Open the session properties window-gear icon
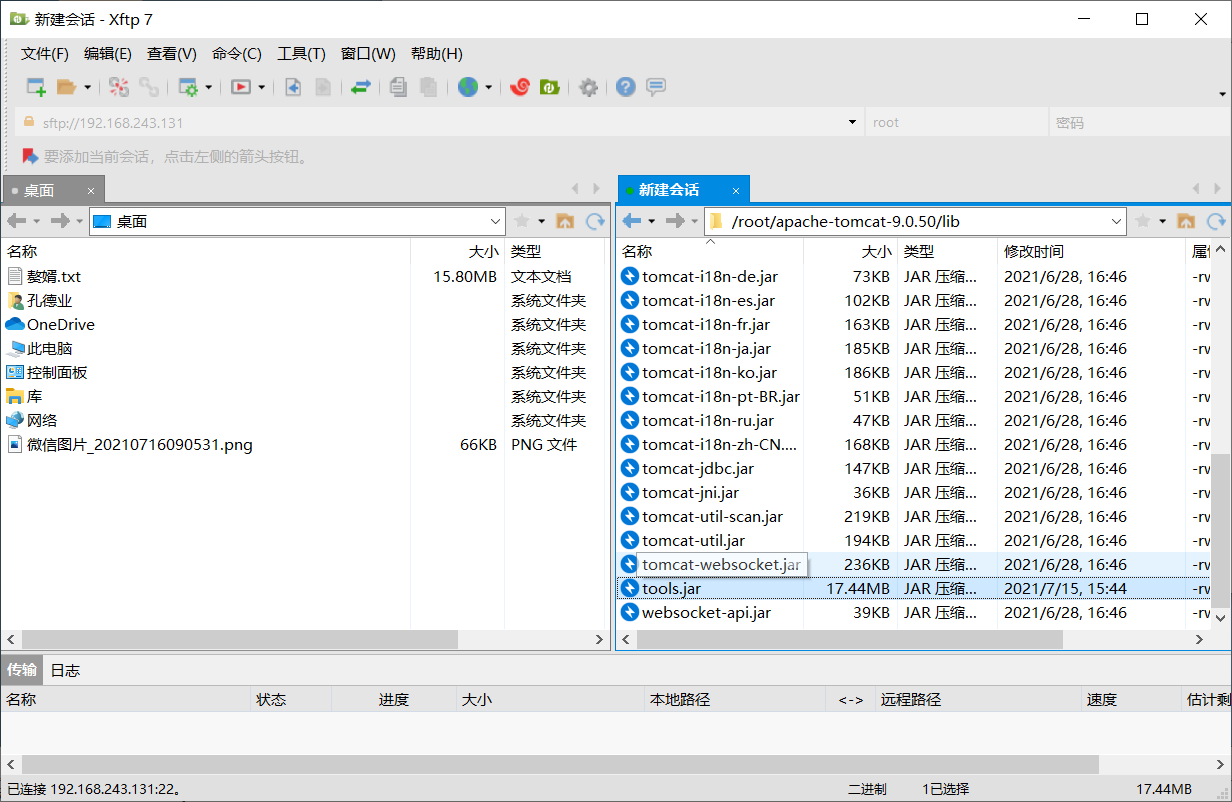The image size is (1232, 802). (x=188, y=87)
